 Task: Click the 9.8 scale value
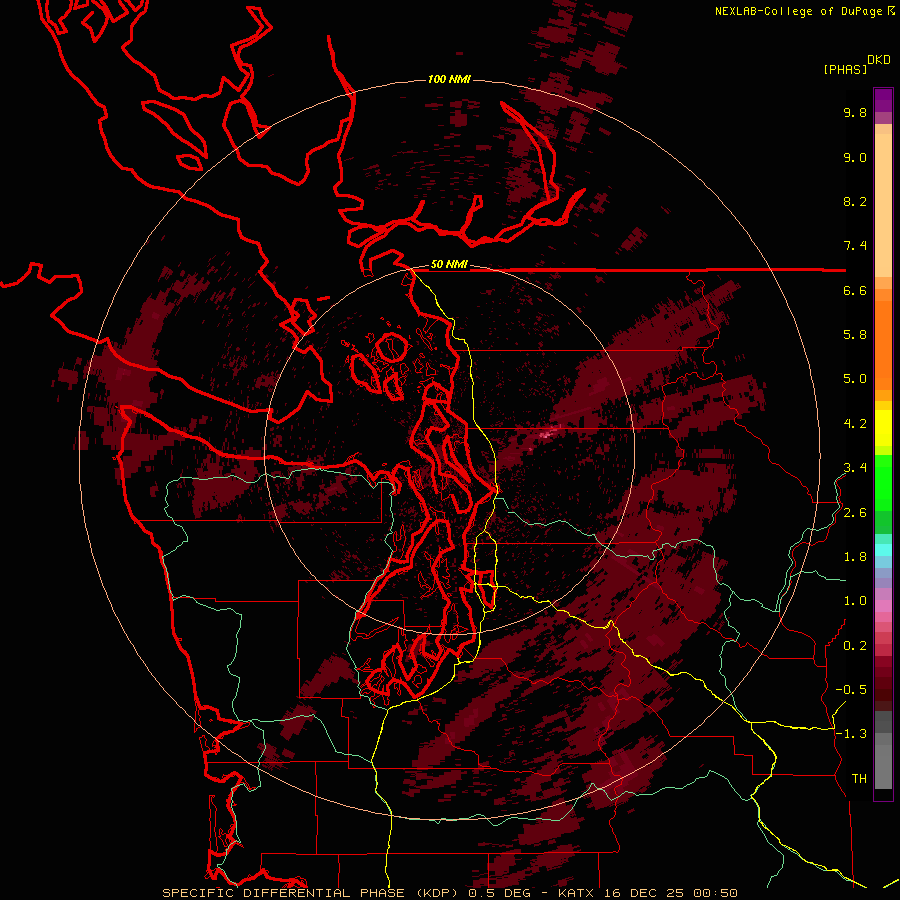855,112
